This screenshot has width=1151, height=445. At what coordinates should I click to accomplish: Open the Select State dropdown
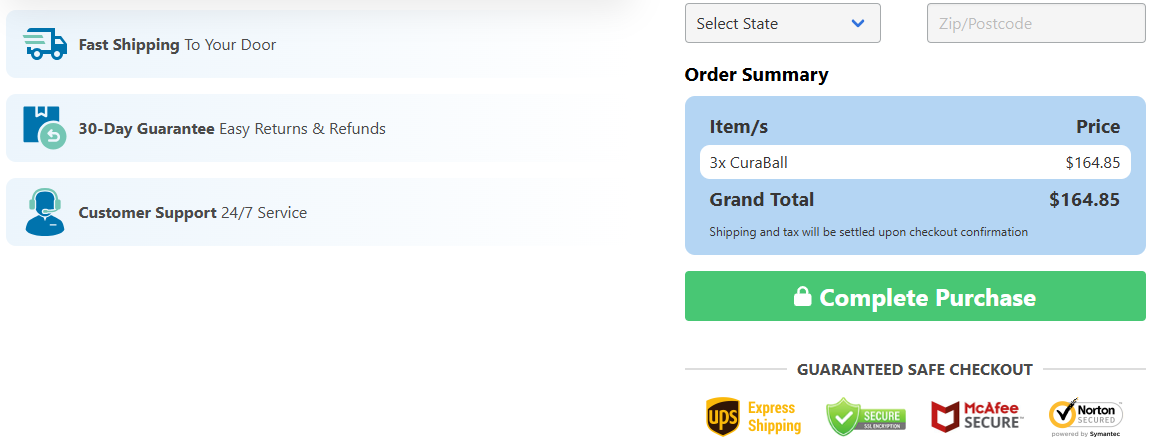point(783,23)
